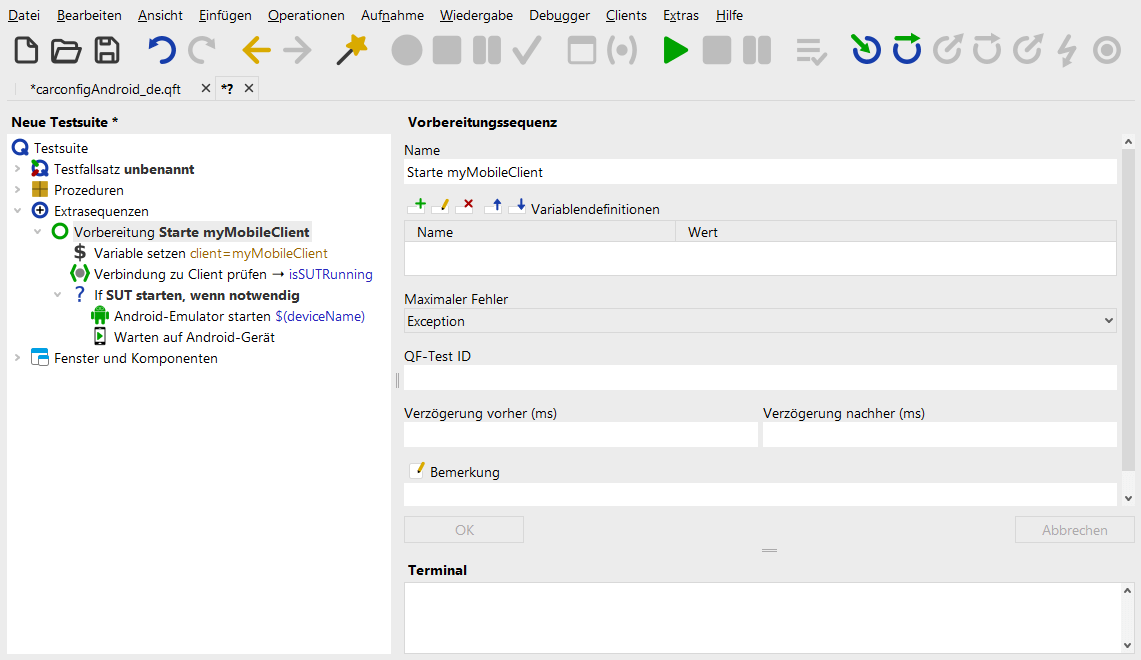The height and width of the screenshot is (660, 1141).
Task: Move variable up with blue arrow
Action: tap(494, 206)
